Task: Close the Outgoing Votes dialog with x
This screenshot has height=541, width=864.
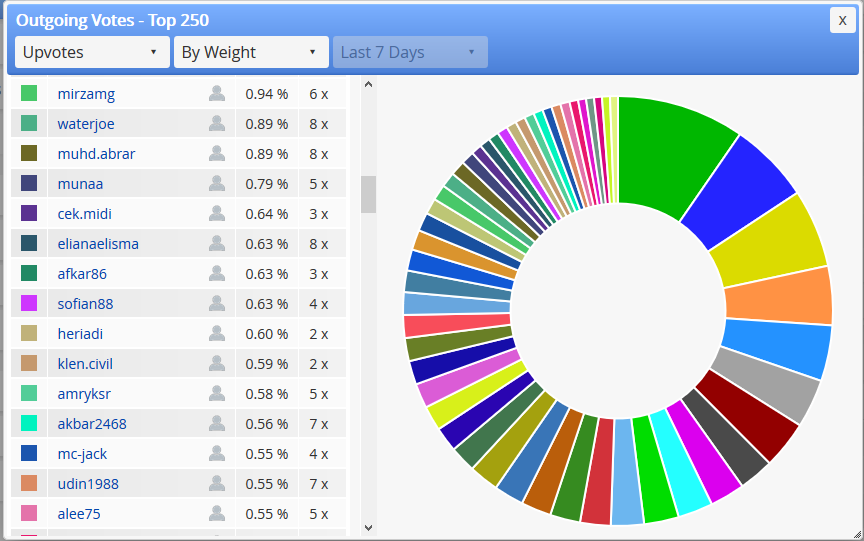Action: point(843,20)
